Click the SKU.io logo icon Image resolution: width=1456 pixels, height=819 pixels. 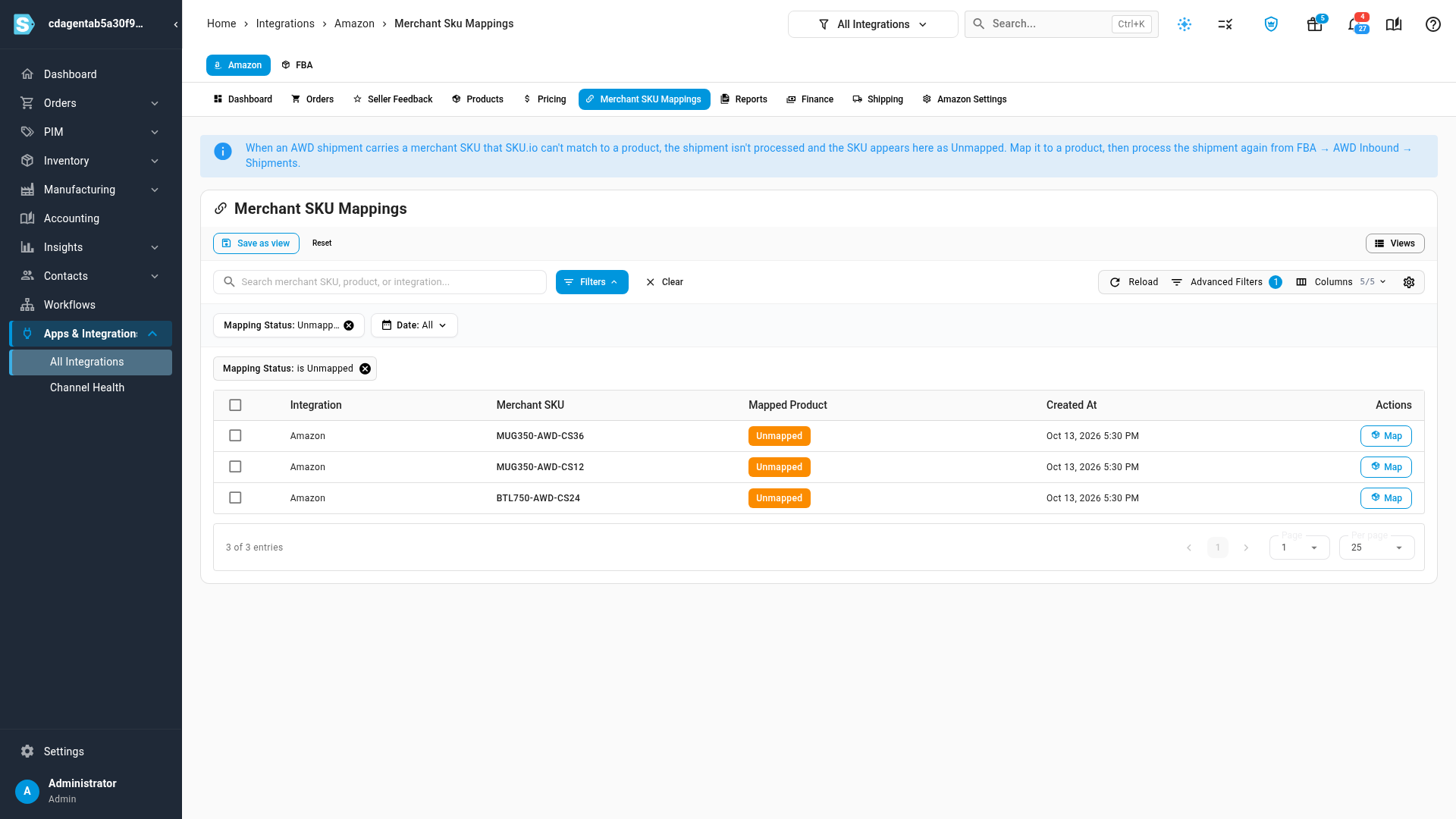24,24
